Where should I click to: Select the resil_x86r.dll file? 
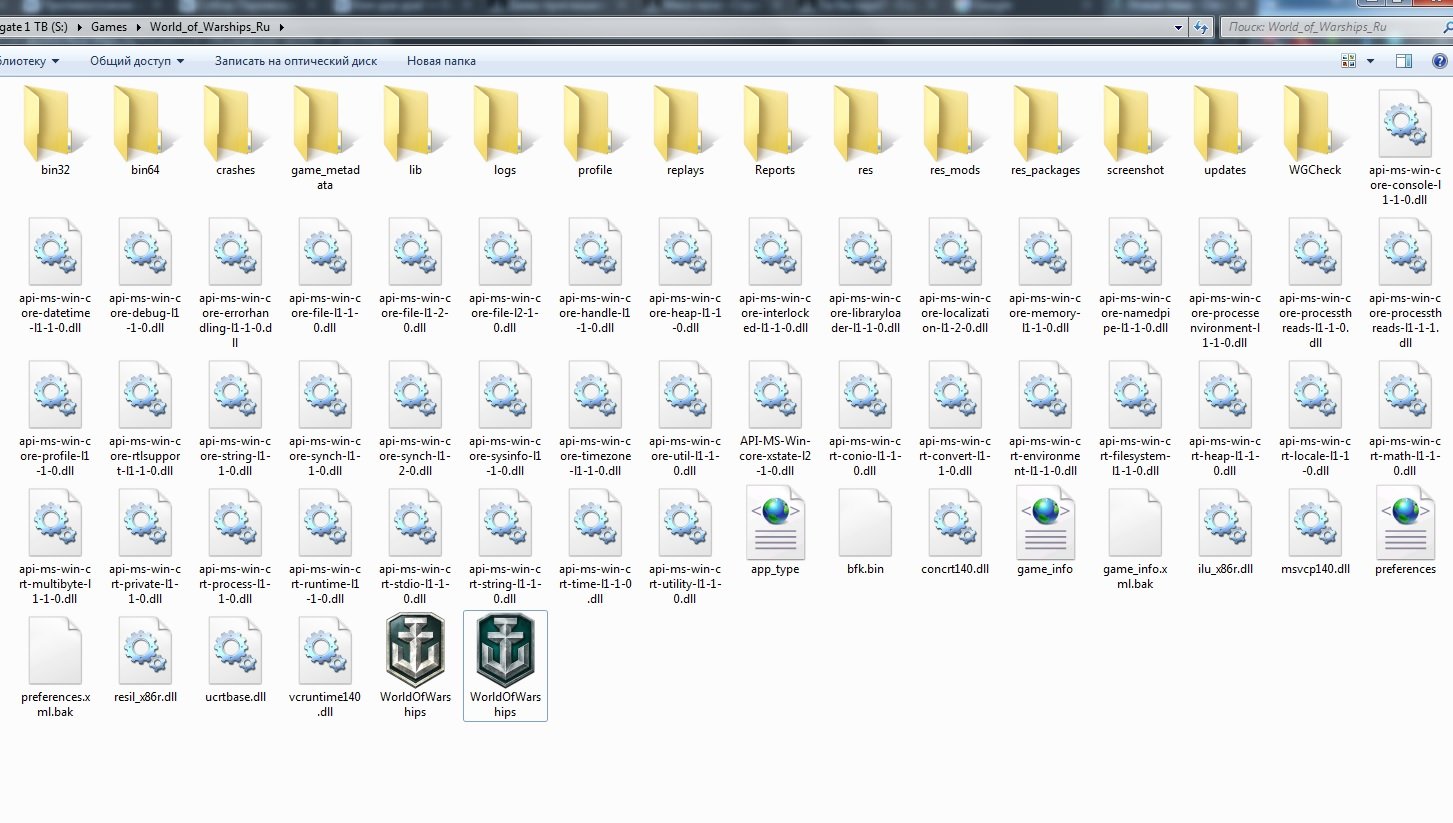[146, 659]
